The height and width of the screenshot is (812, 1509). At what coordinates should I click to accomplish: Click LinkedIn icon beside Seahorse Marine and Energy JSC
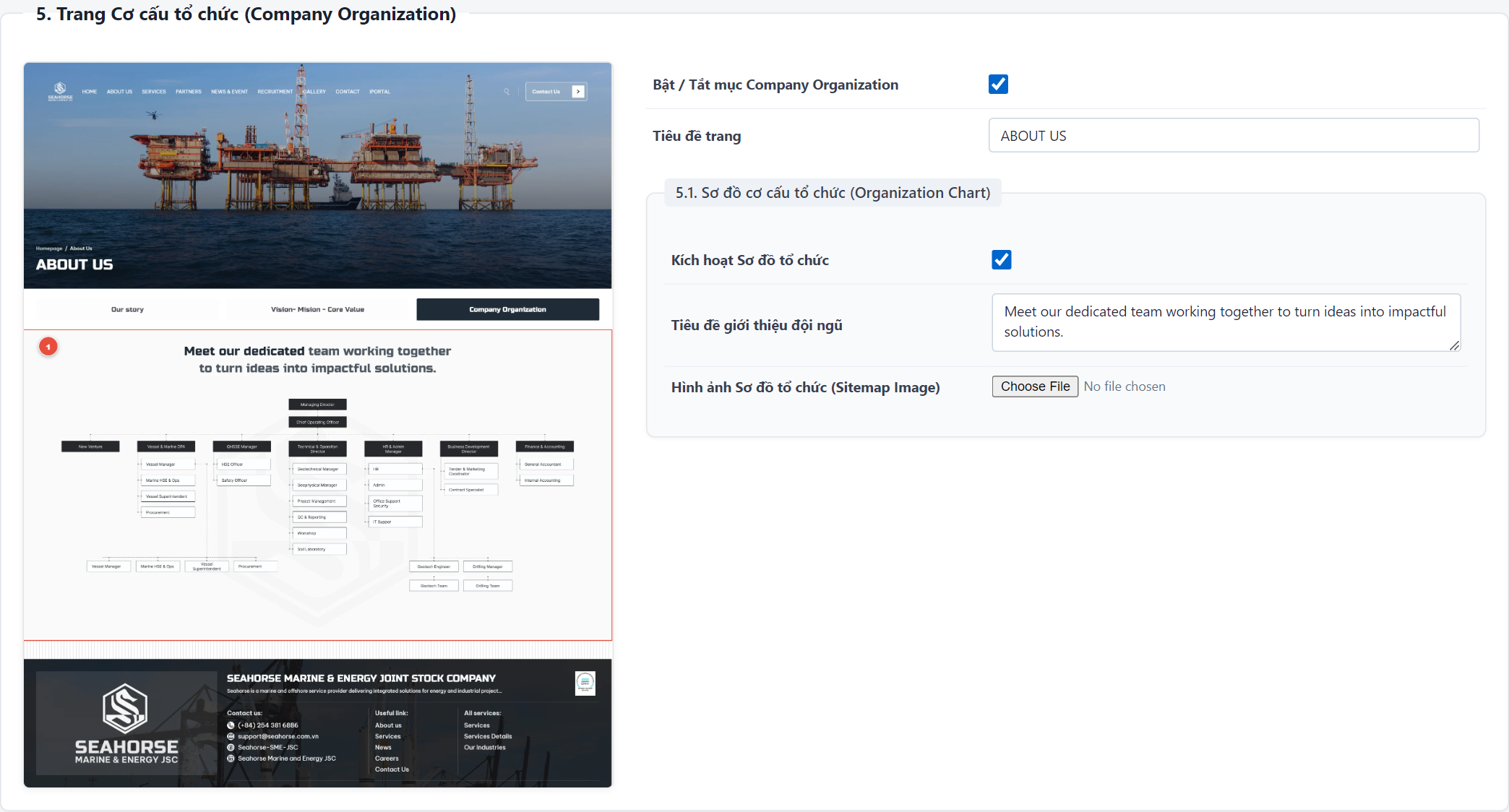pos(231,759)
